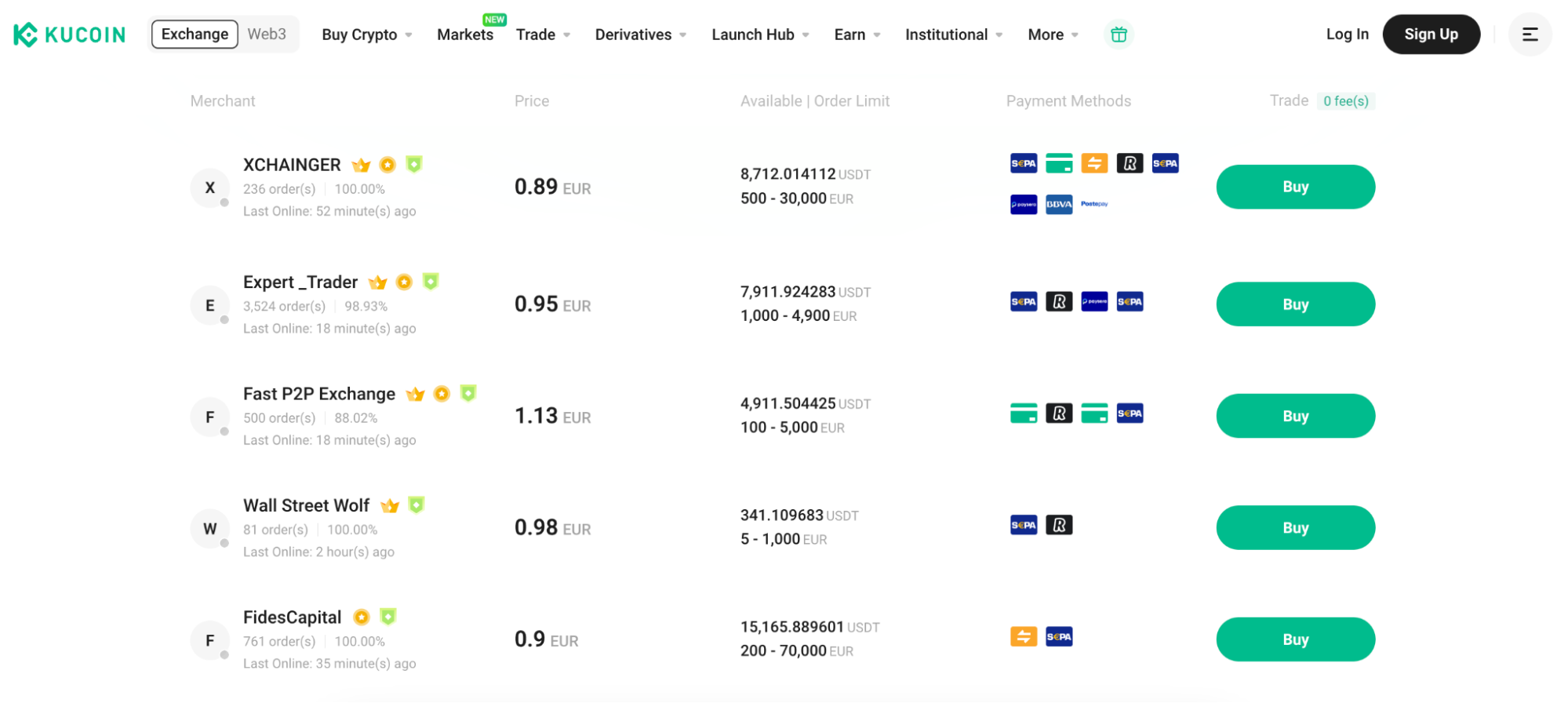The width and height of the screenshot is (1568, 703).
Task: Click the Log In link
Action: (x=1347, y=34)
